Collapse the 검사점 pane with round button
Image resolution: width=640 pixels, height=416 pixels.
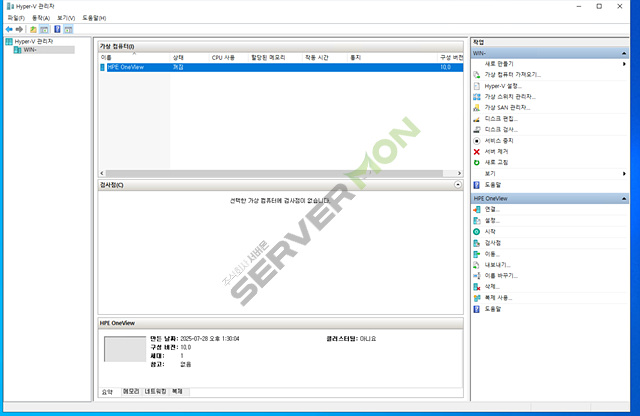point(458,185)
